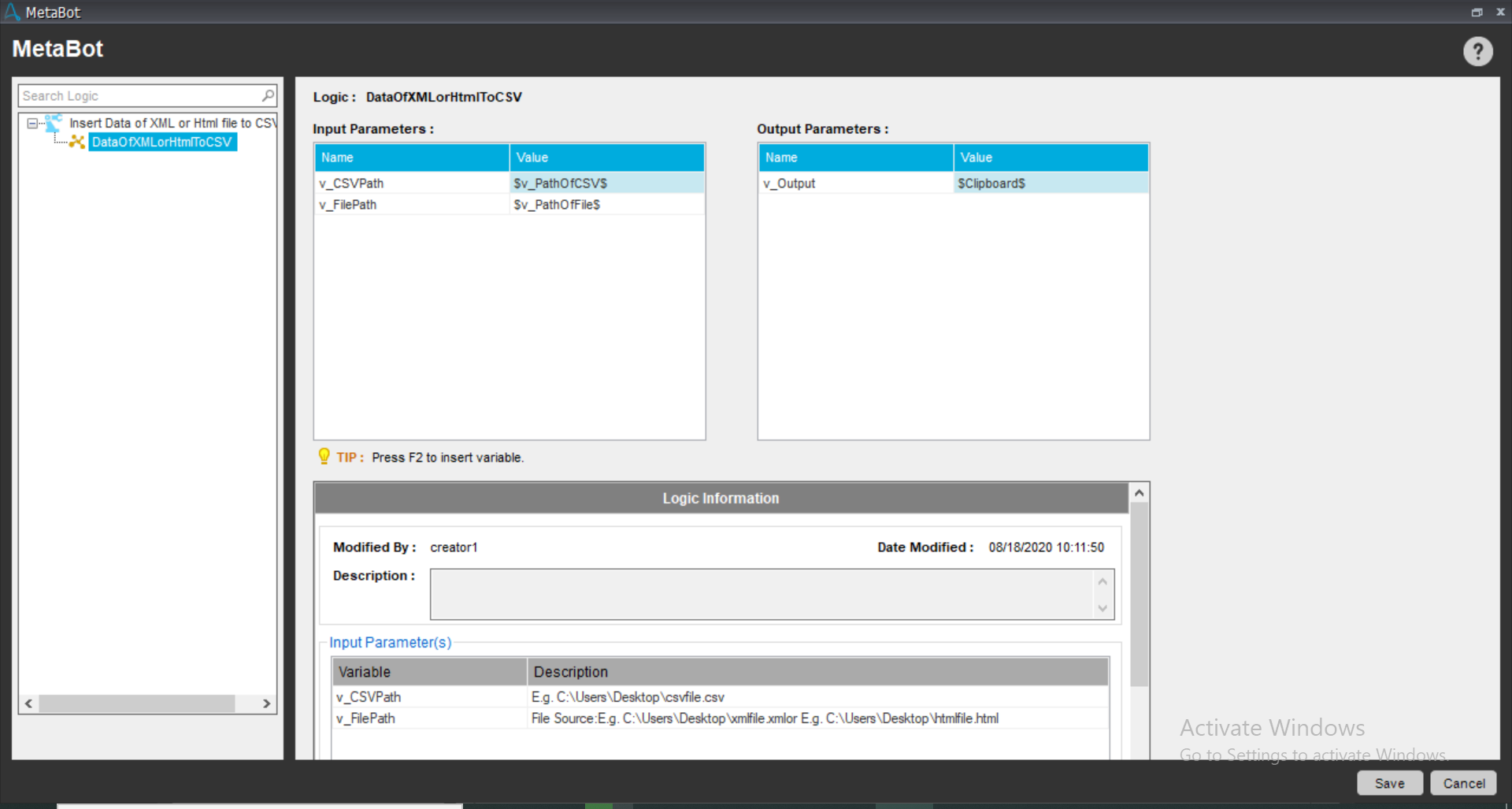Click the MetaBot app logo in title bar

[x=12, y=12]
